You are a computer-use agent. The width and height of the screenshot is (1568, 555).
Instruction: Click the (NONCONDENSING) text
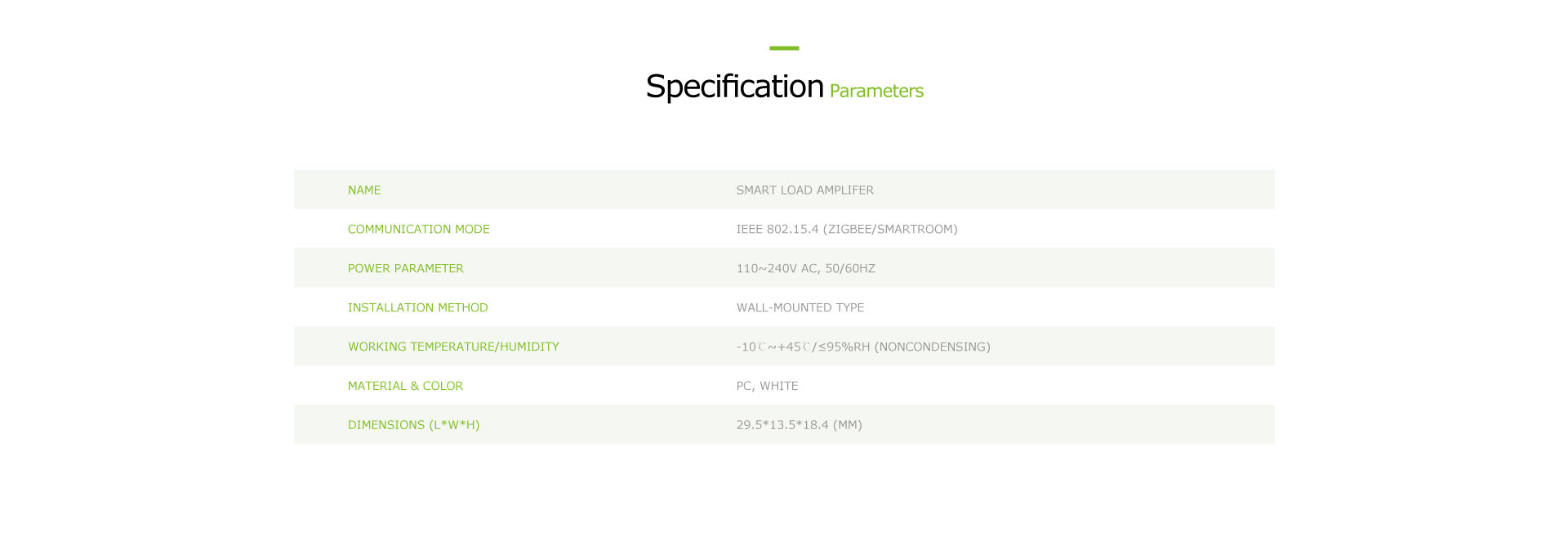pos(933,347)
